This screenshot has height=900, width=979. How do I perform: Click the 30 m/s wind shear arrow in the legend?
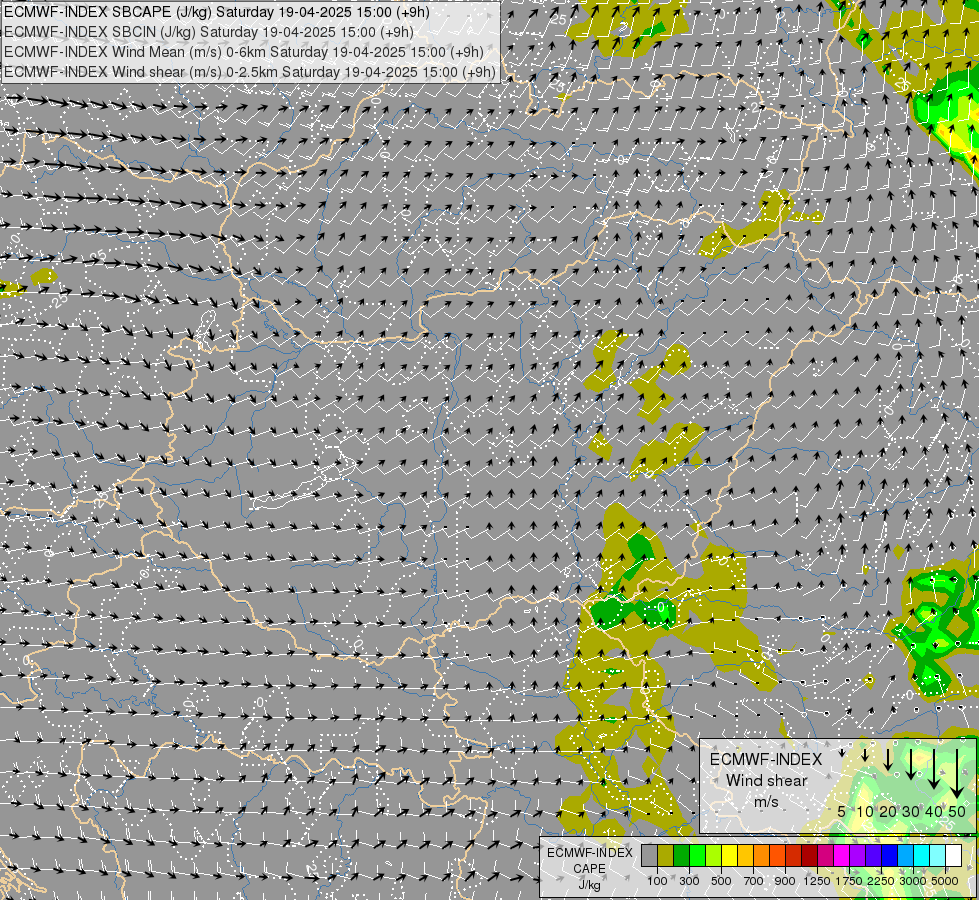pos(911,764)
